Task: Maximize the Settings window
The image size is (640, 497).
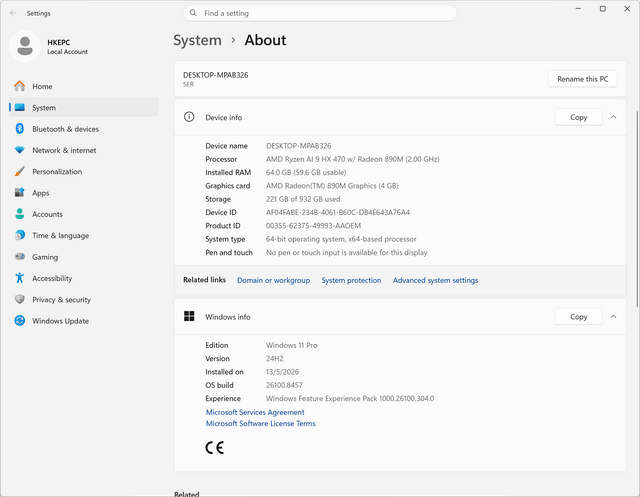Action: coord(602,9)
